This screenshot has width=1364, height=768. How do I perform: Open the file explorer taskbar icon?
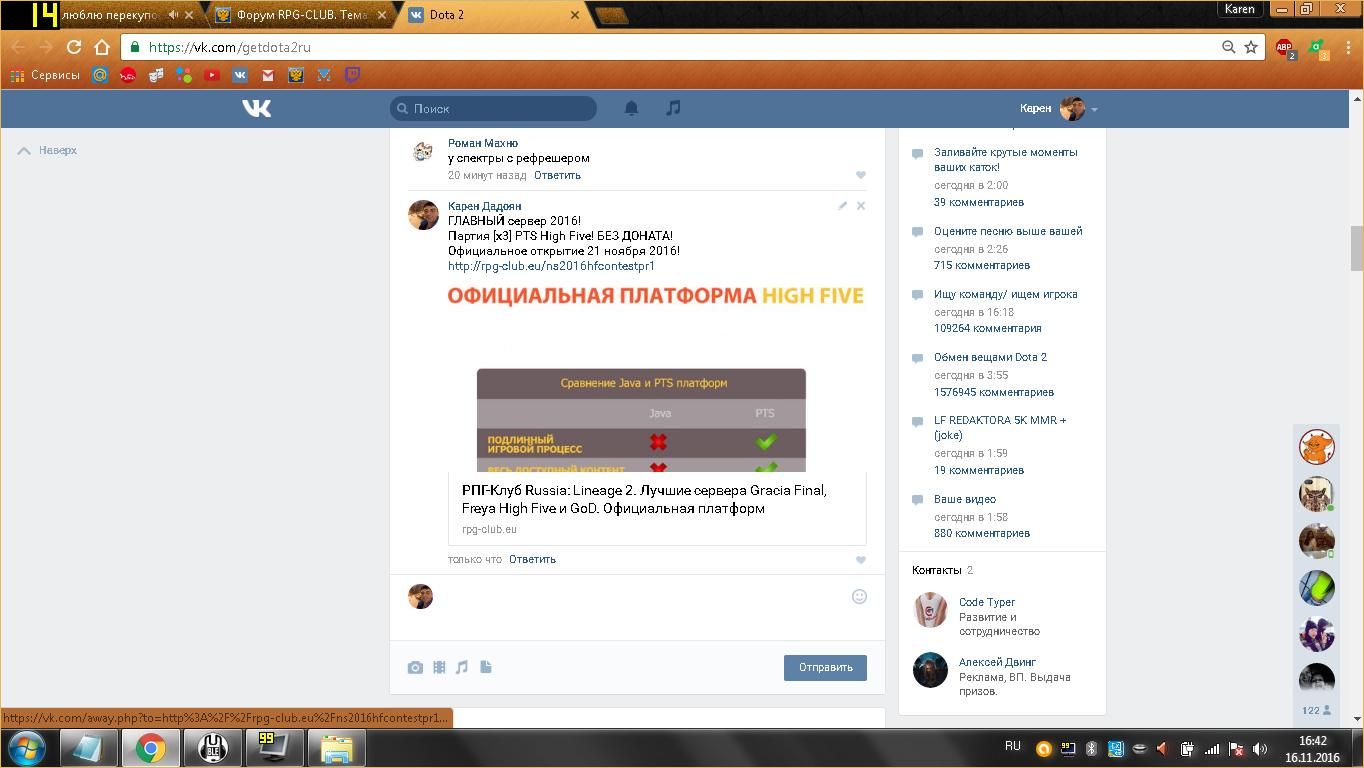[x=336, y=748]
